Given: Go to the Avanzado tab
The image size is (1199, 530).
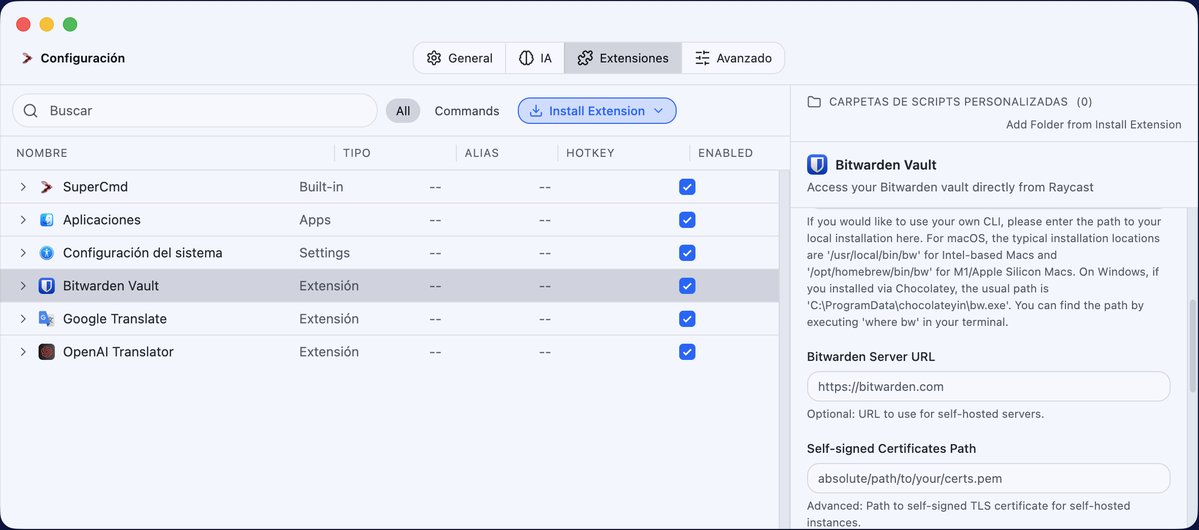Looking at the screenshot, I should coord(733,58).
